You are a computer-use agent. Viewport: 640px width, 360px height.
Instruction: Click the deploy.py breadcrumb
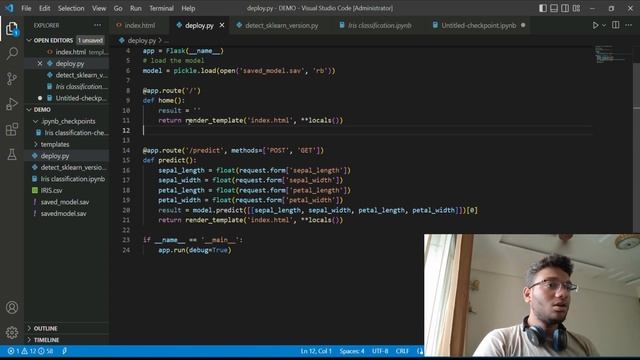pyautogui.click(x=142, y=40)
